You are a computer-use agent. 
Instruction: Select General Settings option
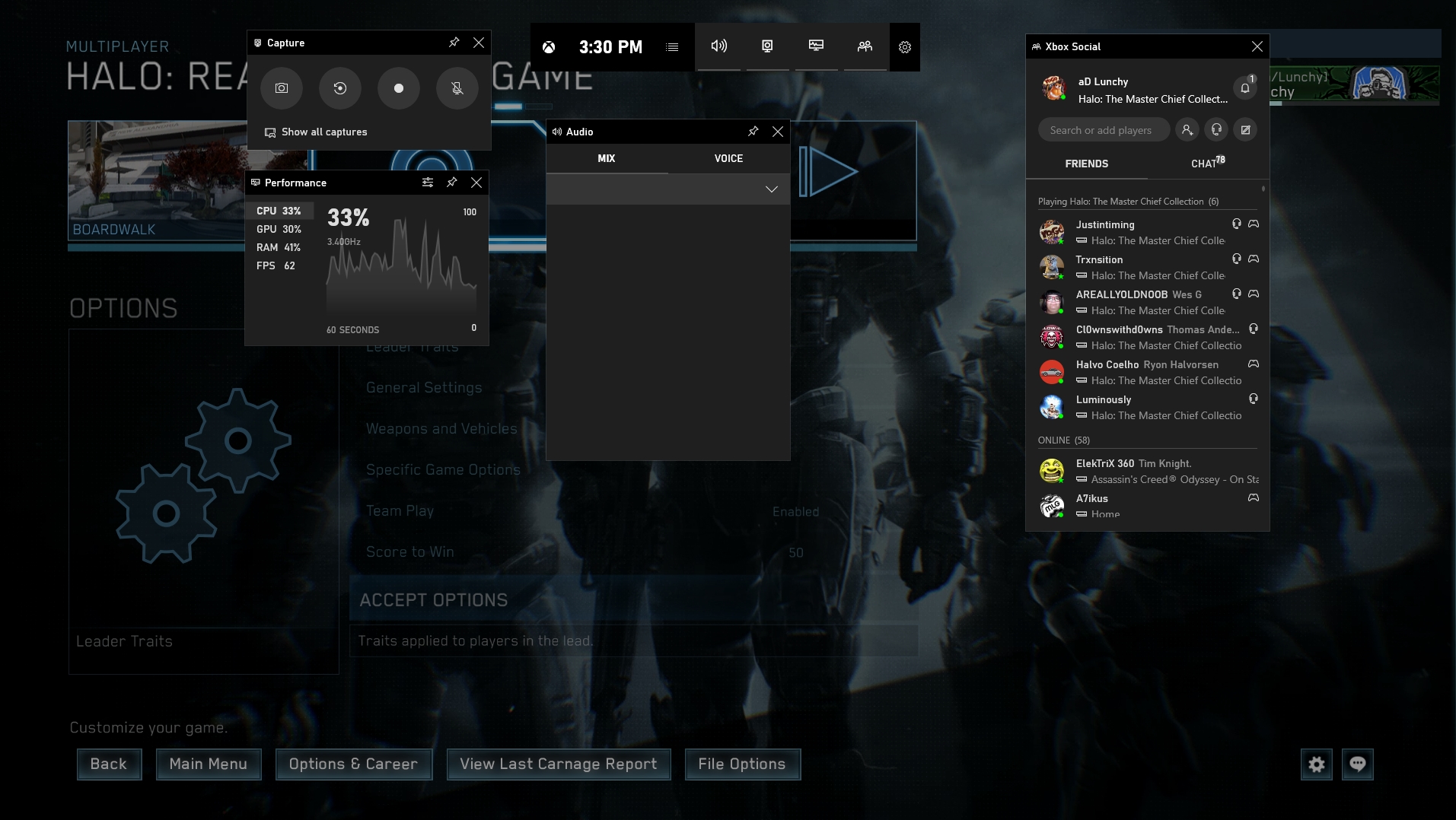(424, 388)
